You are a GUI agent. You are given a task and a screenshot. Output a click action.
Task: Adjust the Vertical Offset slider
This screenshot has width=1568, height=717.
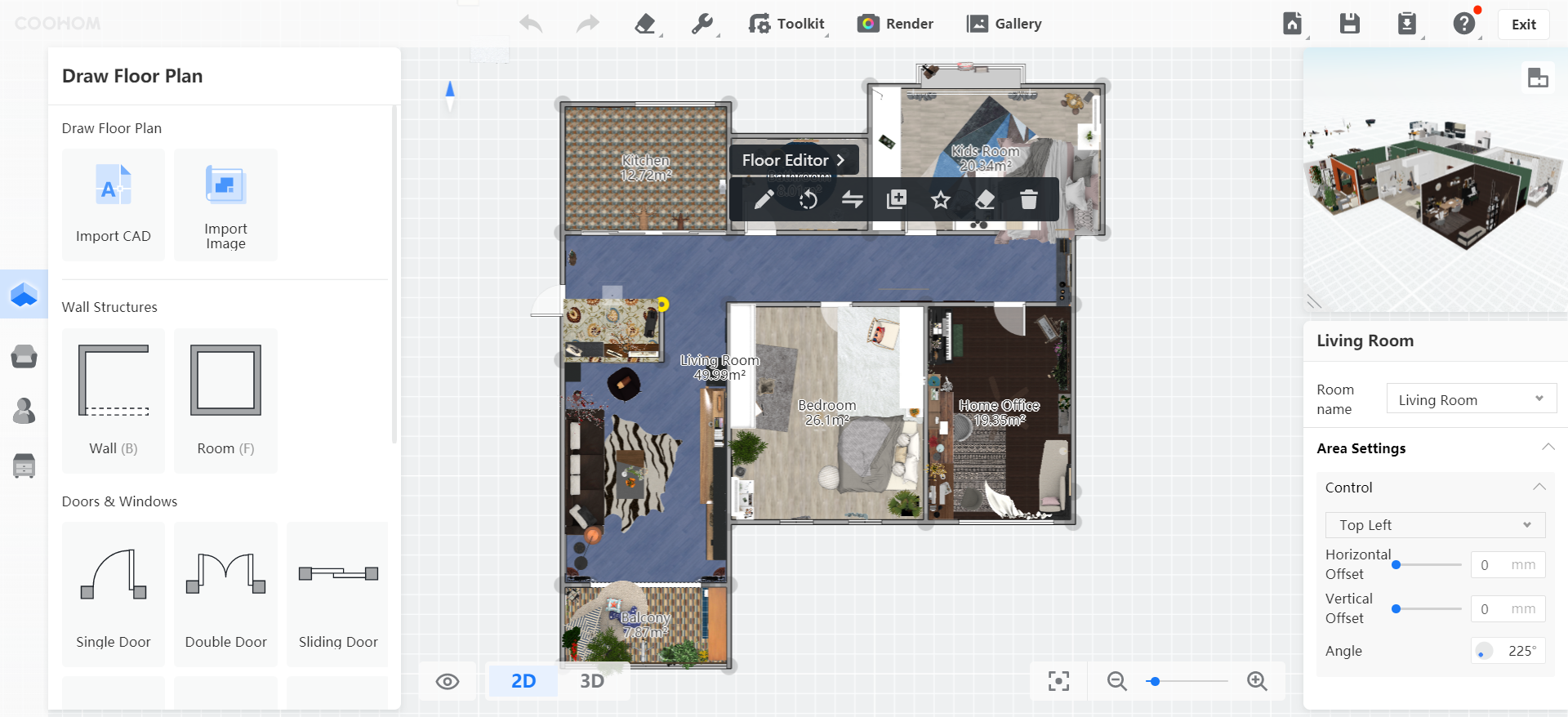[x=1428, y=608]
